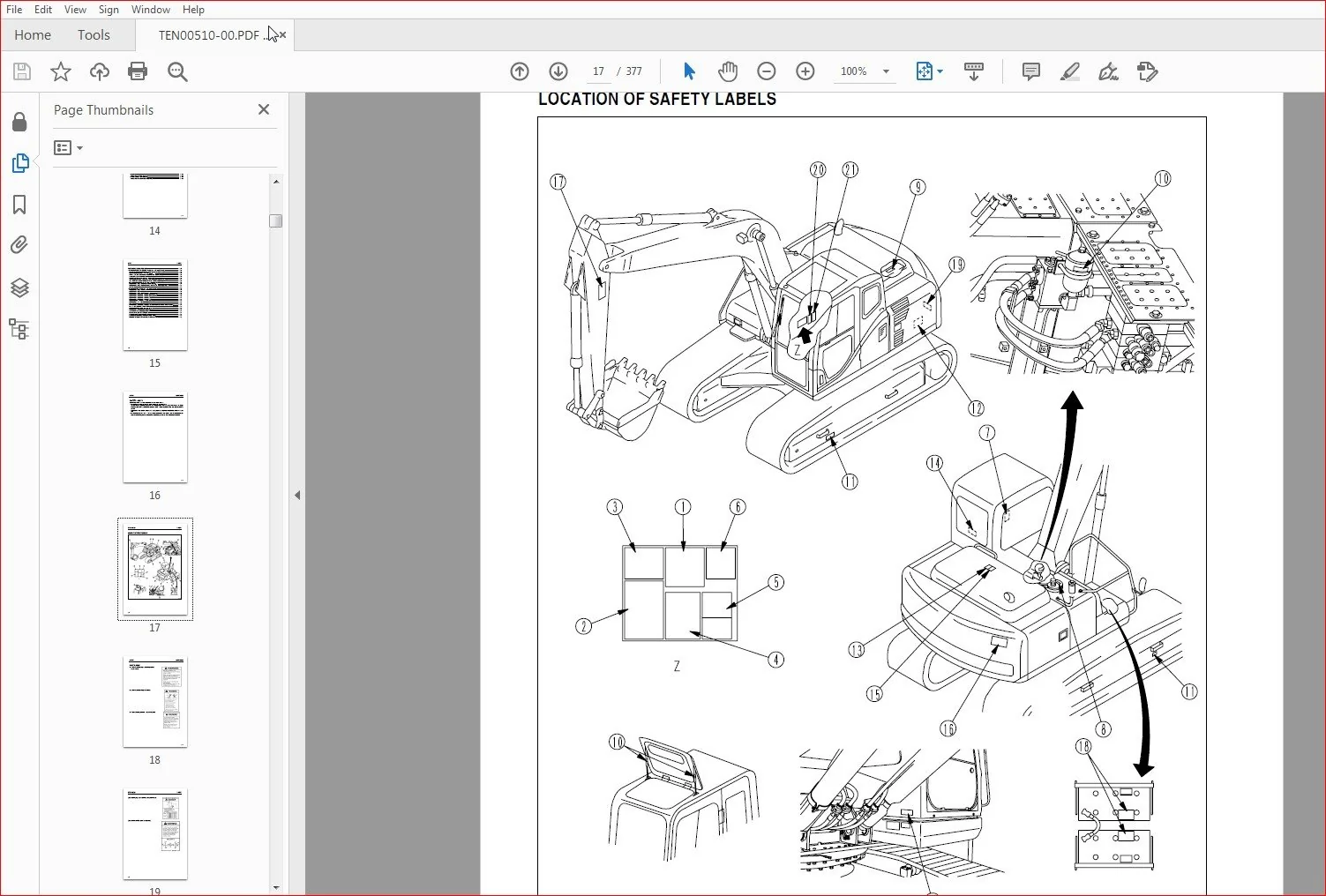Open the zoom level dropdown
The image size is (1326, 896).
tap(886, 71)
